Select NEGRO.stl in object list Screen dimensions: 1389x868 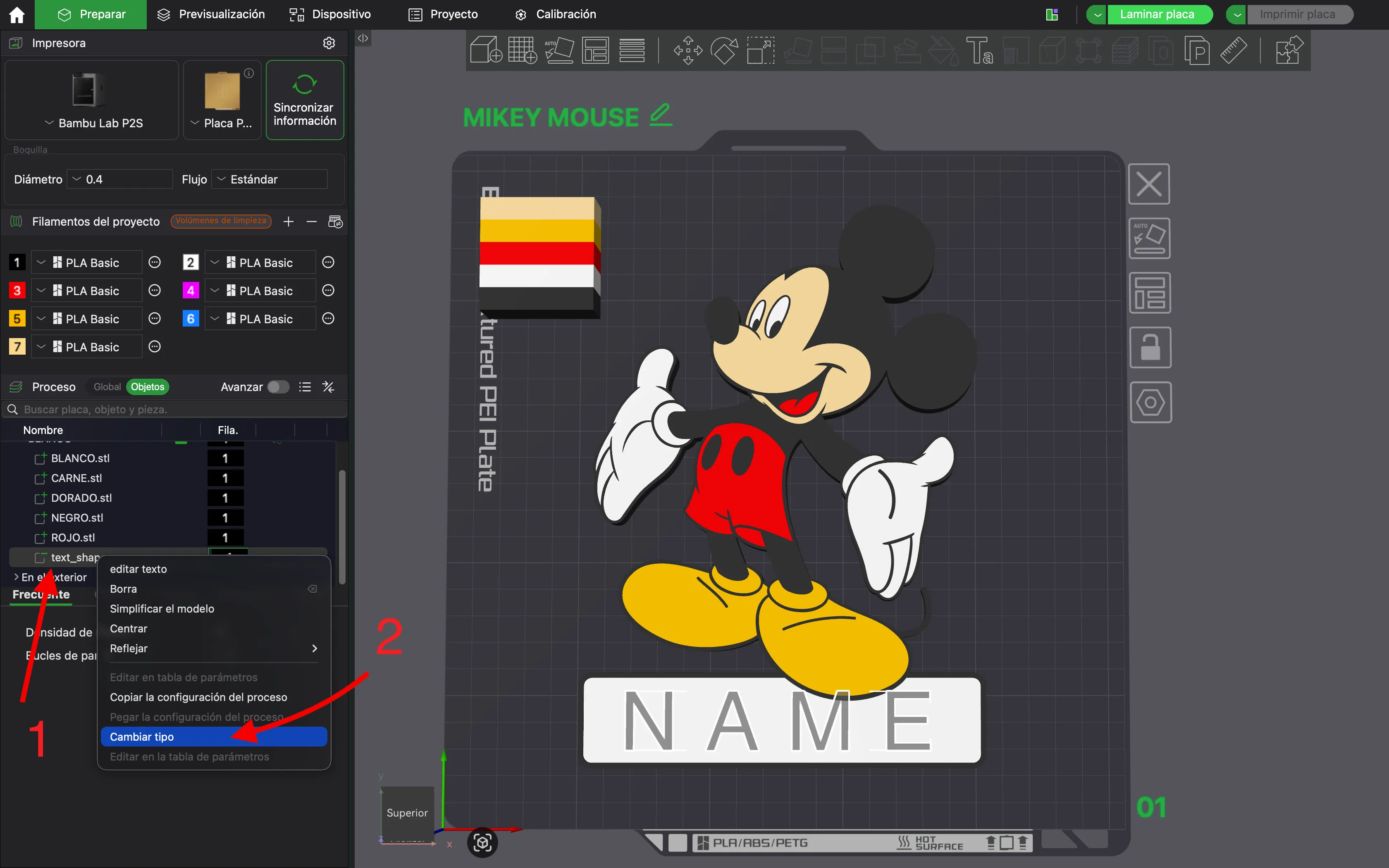(x=77, y=518)
